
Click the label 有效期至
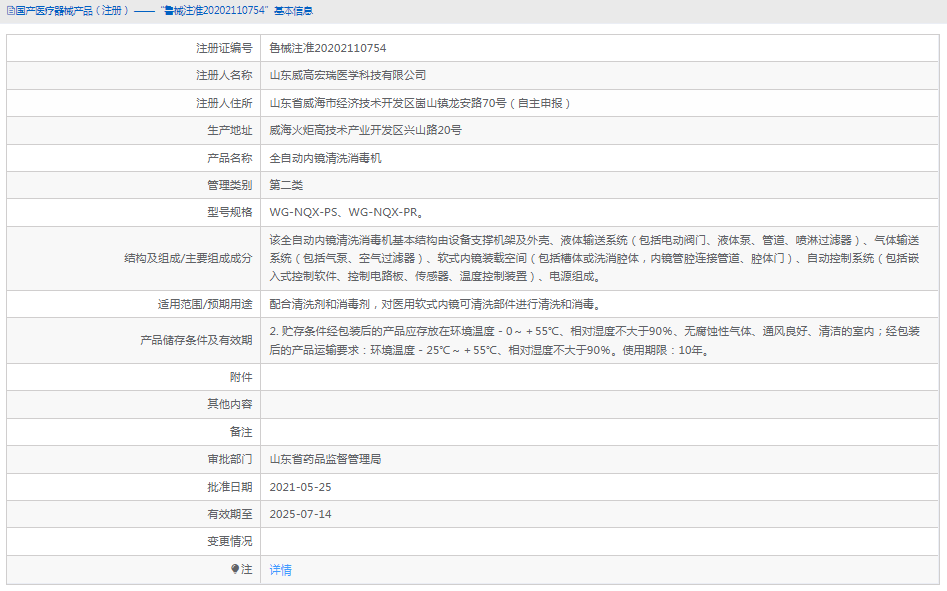click(x=230, y=514)
